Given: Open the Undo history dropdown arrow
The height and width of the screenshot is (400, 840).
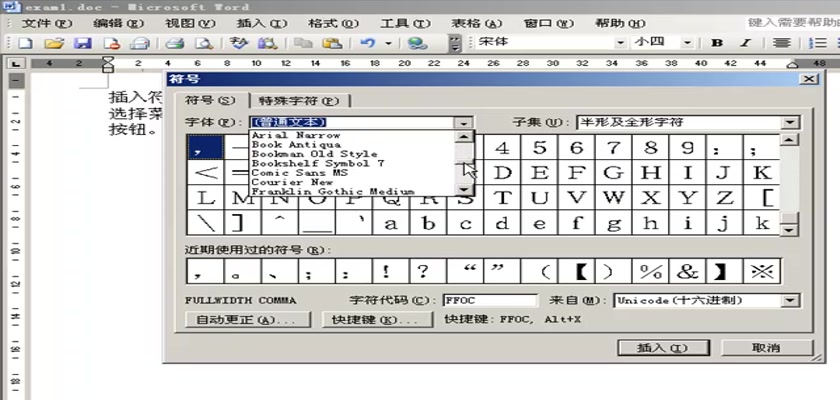Looking at the screenshot, I should pos(388,43).
